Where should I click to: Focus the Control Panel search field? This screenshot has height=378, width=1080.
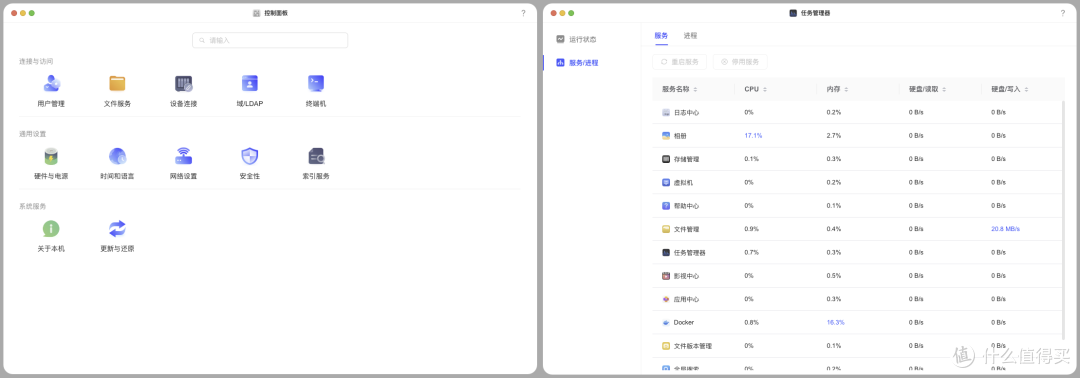[x=270, y=40]
